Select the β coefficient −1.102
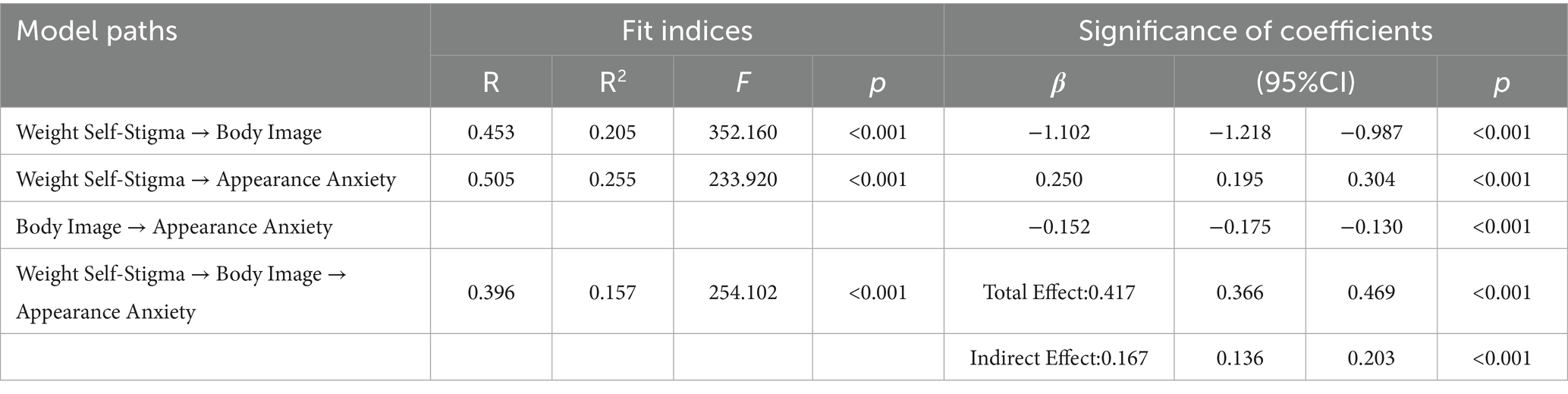Viewport: 1568px width, 394px height. [x=1058, y=132]
